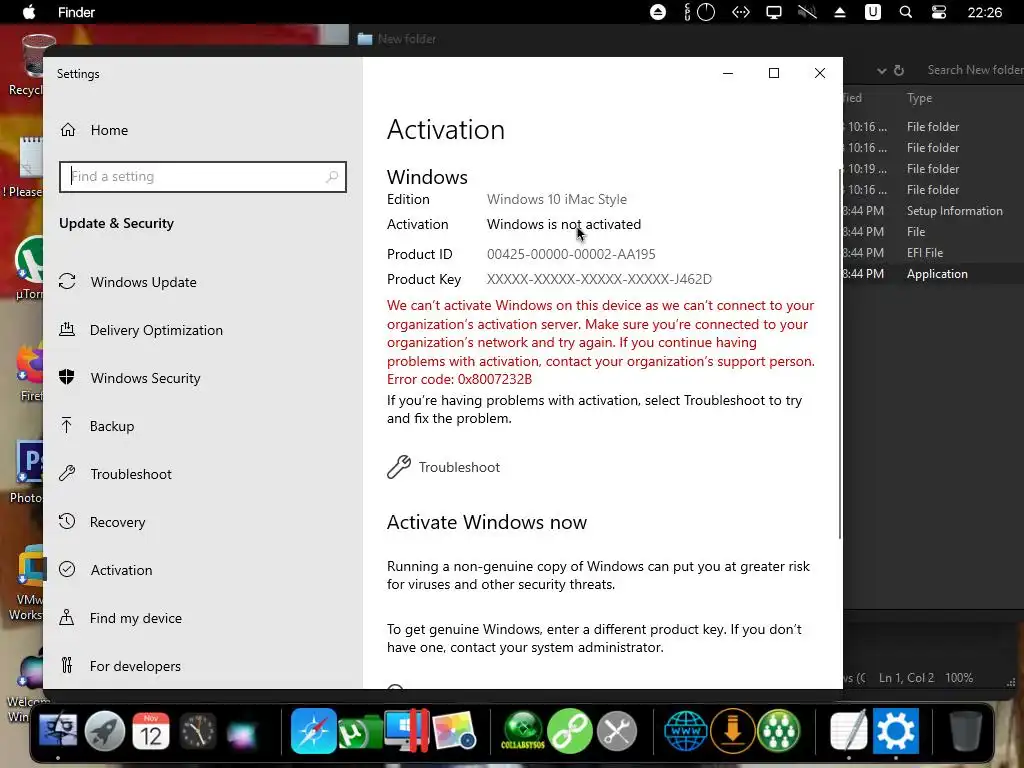
Task: Open Finder from the dock
Action: pos(57,730)
